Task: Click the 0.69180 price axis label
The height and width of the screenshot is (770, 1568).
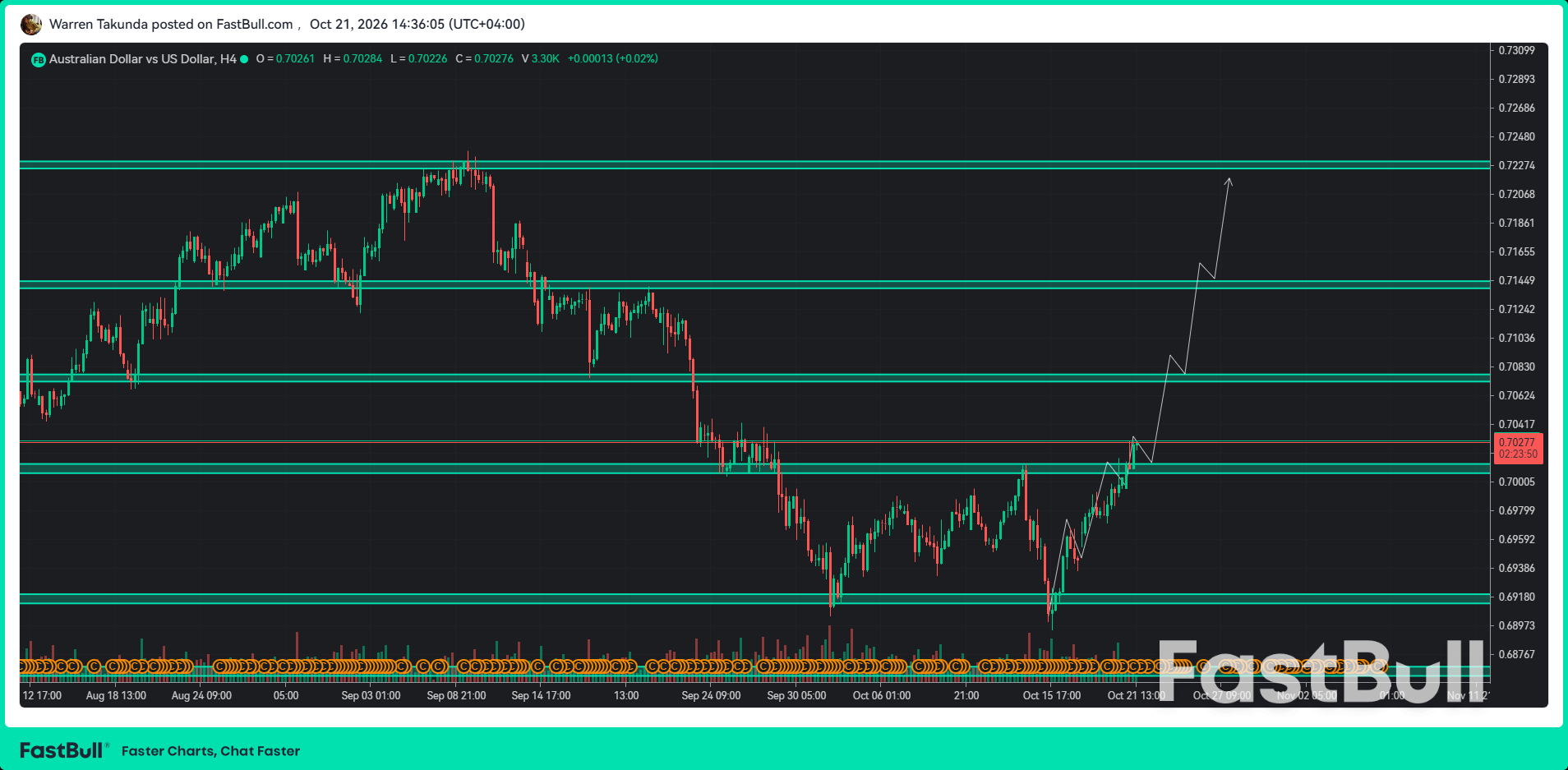Action: (x=1517, y=597)
